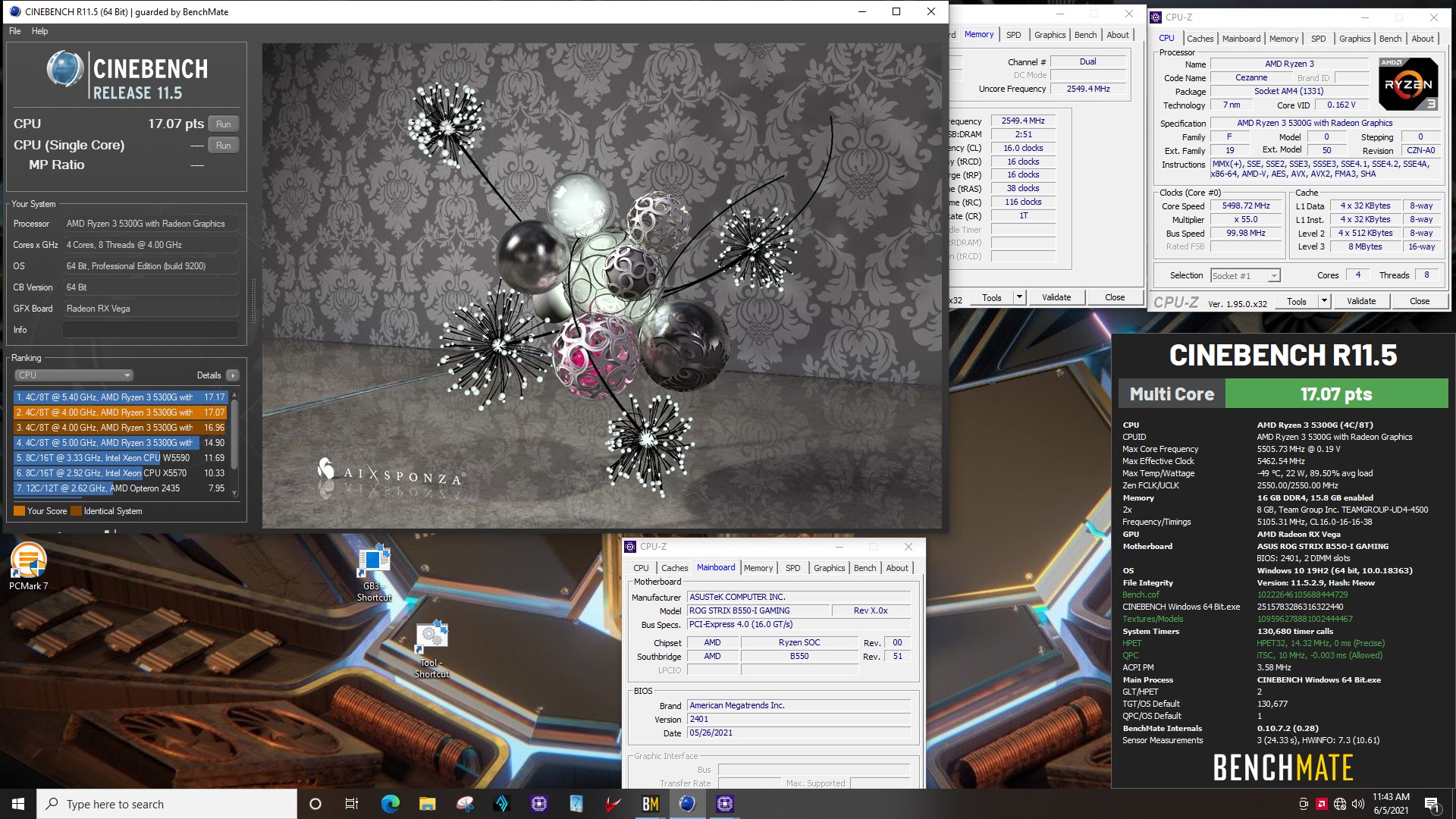Click the AMD Ryzen 3 logo in CPU-Z

1408,84
